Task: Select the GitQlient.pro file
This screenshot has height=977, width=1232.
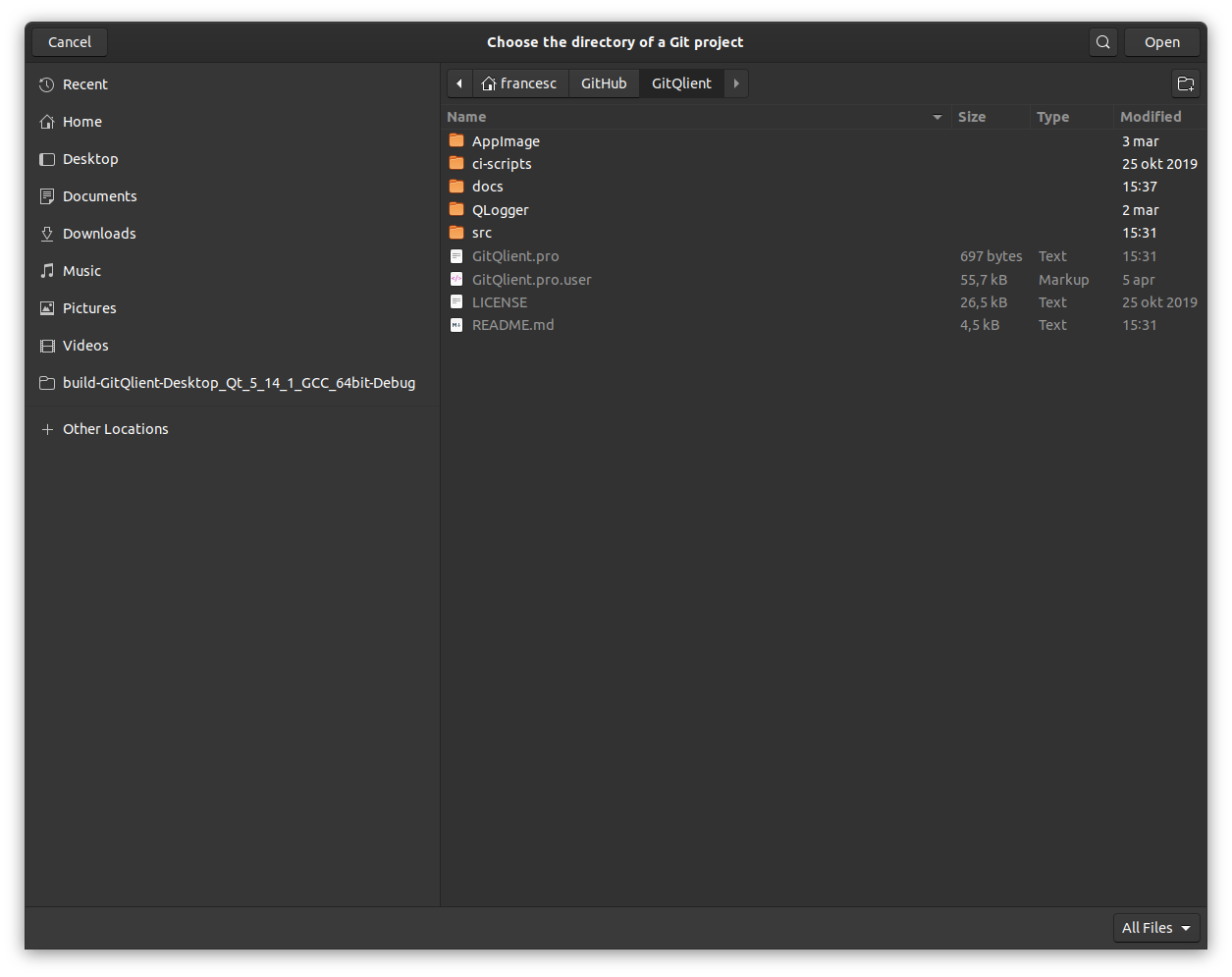Action: (515, 256)
